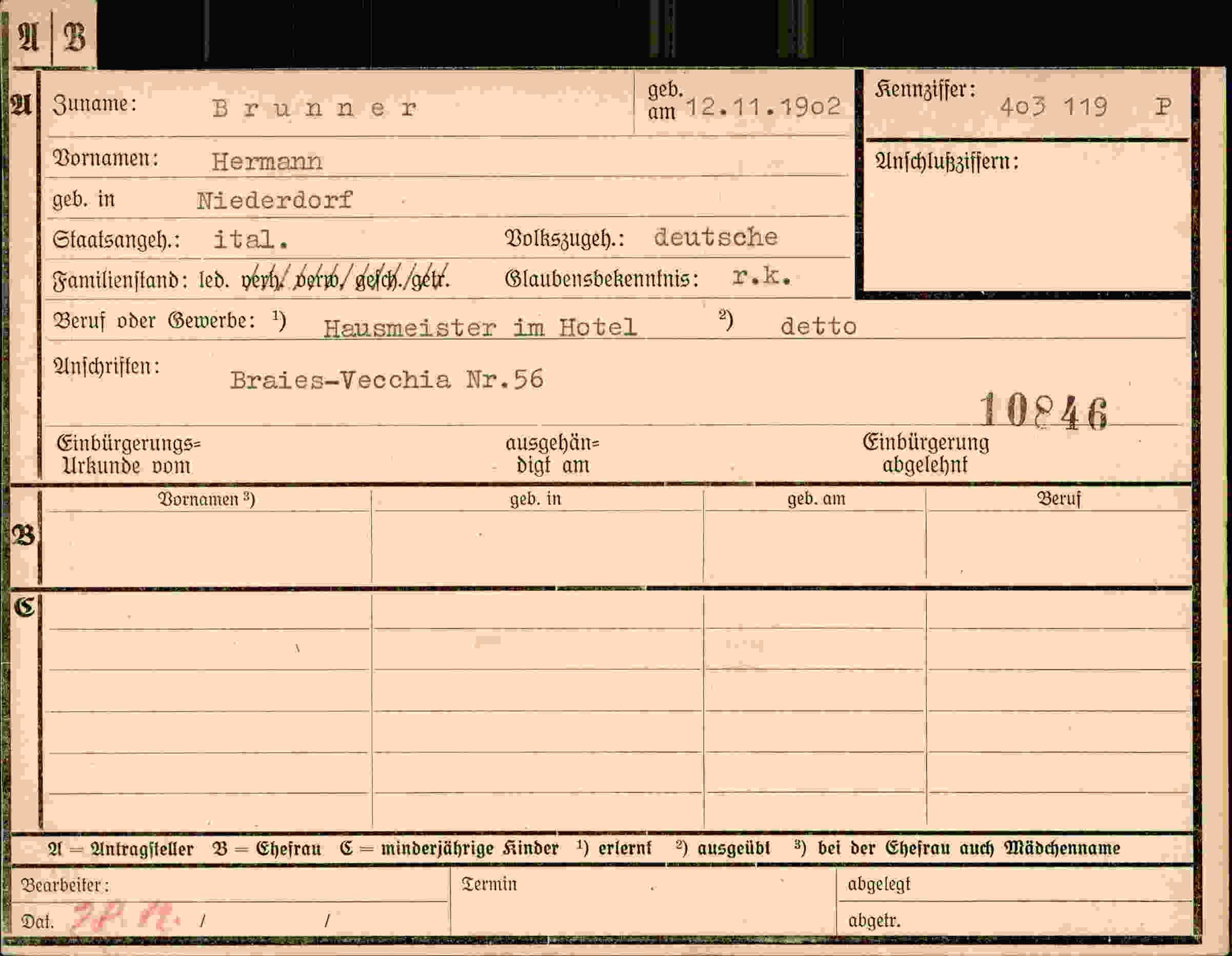Image resolution: width=1232 pixels, height=956 pixels.
Task: Select the religion entry 'r.k.'
Action: click(762, 276)
